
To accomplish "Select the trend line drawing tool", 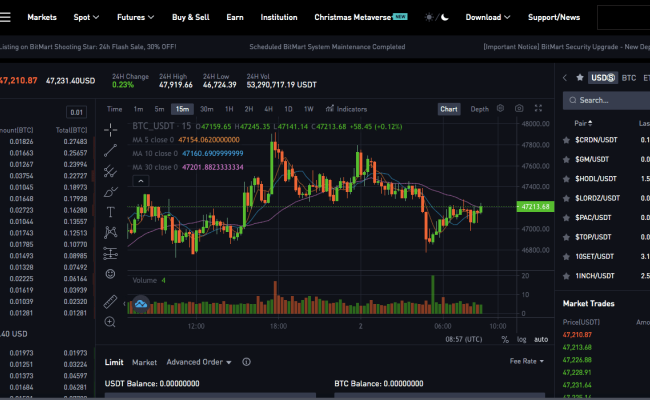I will point(110,150).
